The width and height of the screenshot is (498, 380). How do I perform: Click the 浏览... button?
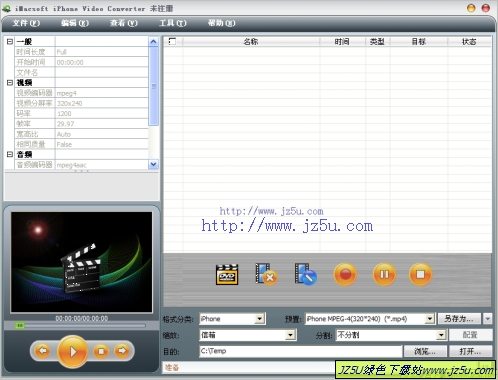[425, 351]
